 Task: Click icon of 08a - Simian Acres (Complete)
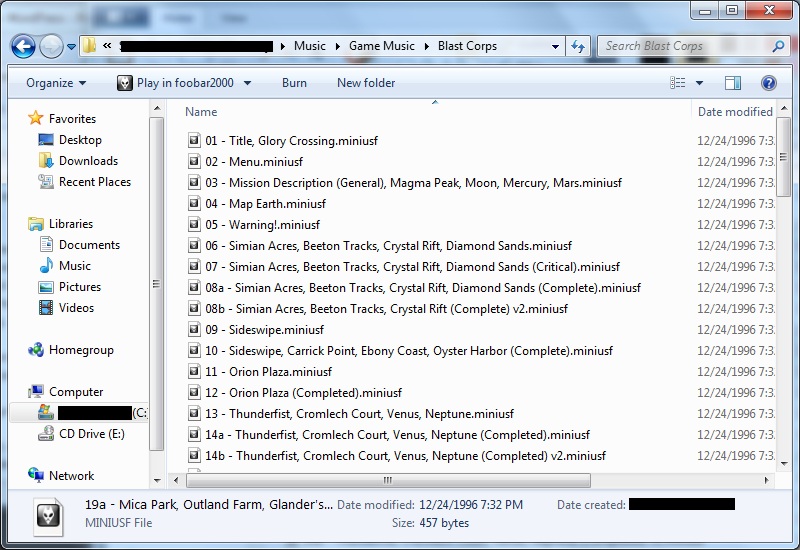(194, 287)
